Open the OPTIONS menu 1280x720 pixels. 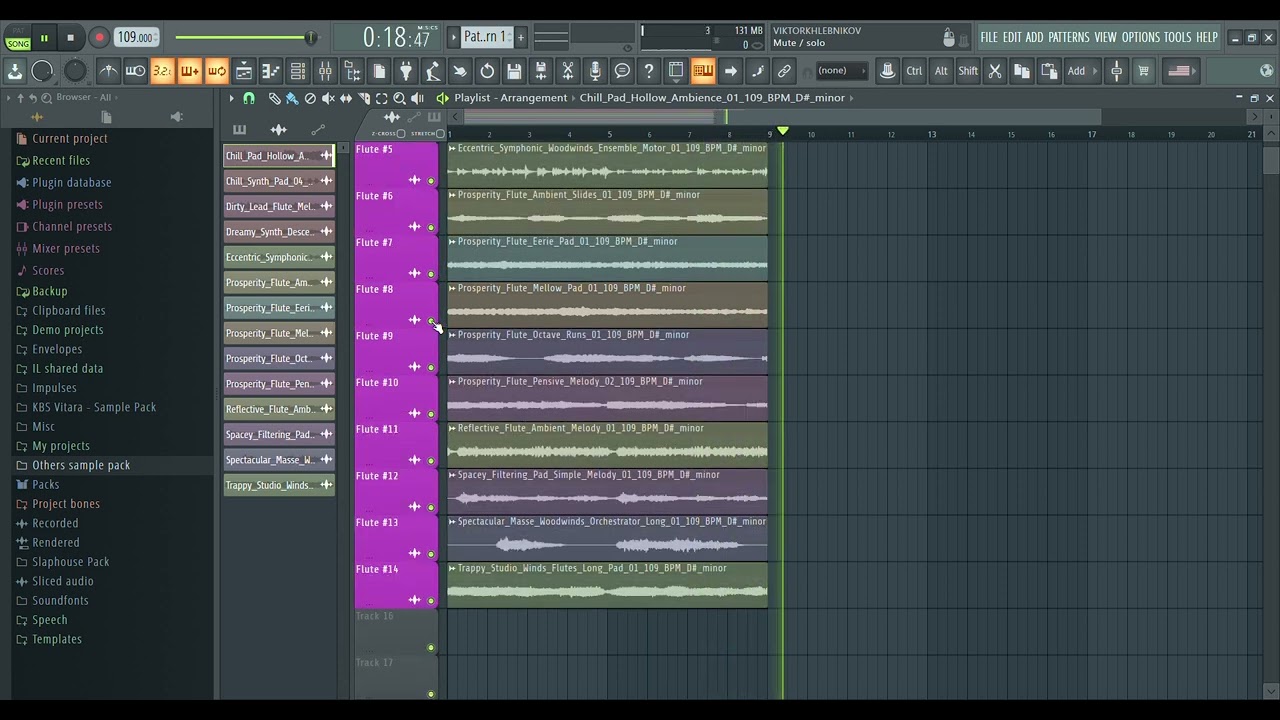[1140, 37]
